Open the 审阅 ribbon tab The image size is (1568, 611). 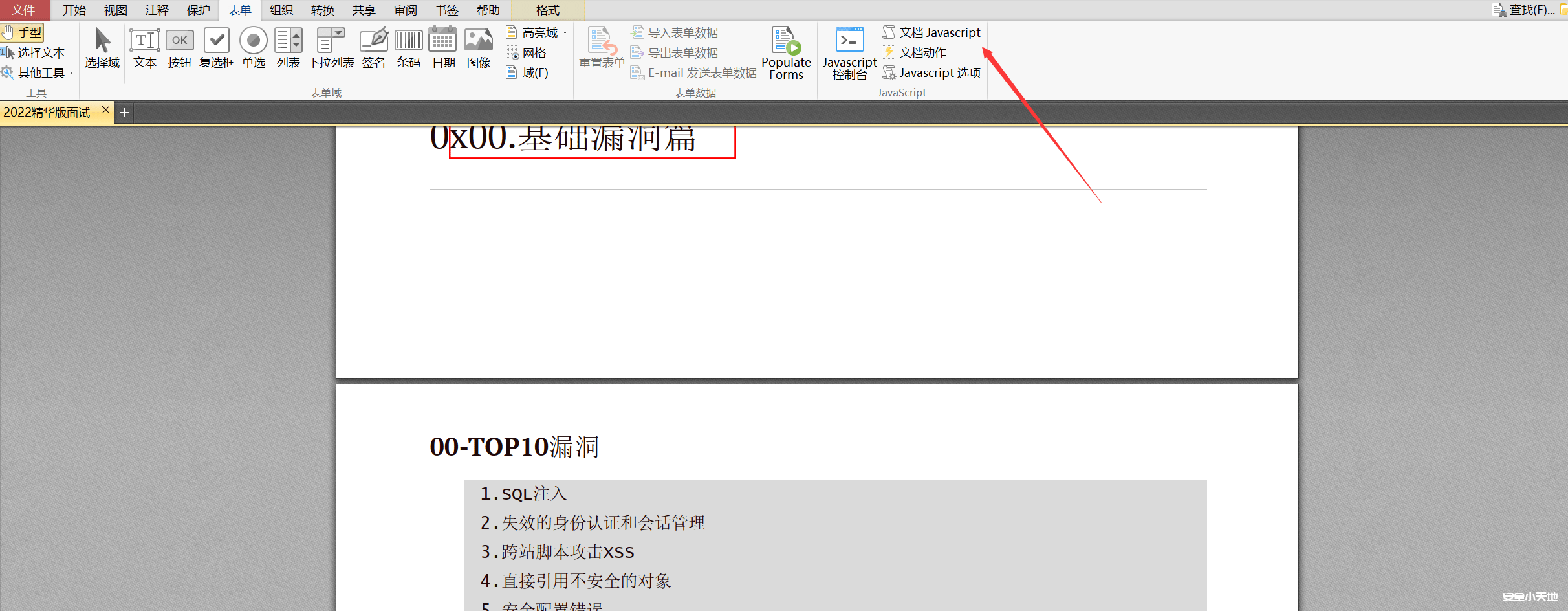coord(405,10)
